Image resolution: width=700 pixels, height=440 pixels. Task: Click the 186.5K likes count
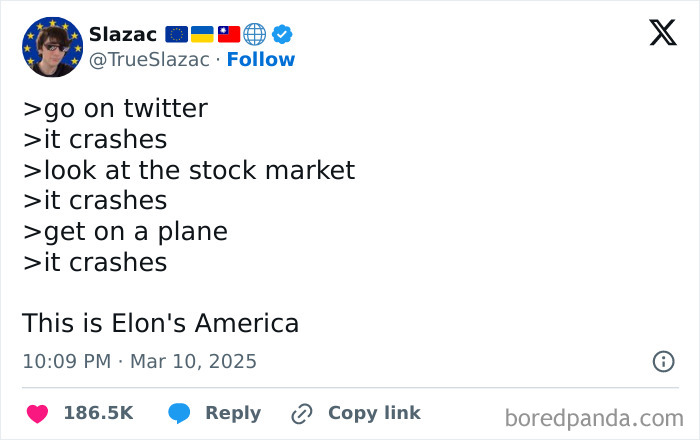pyautogui.click(x=98, y=413)
